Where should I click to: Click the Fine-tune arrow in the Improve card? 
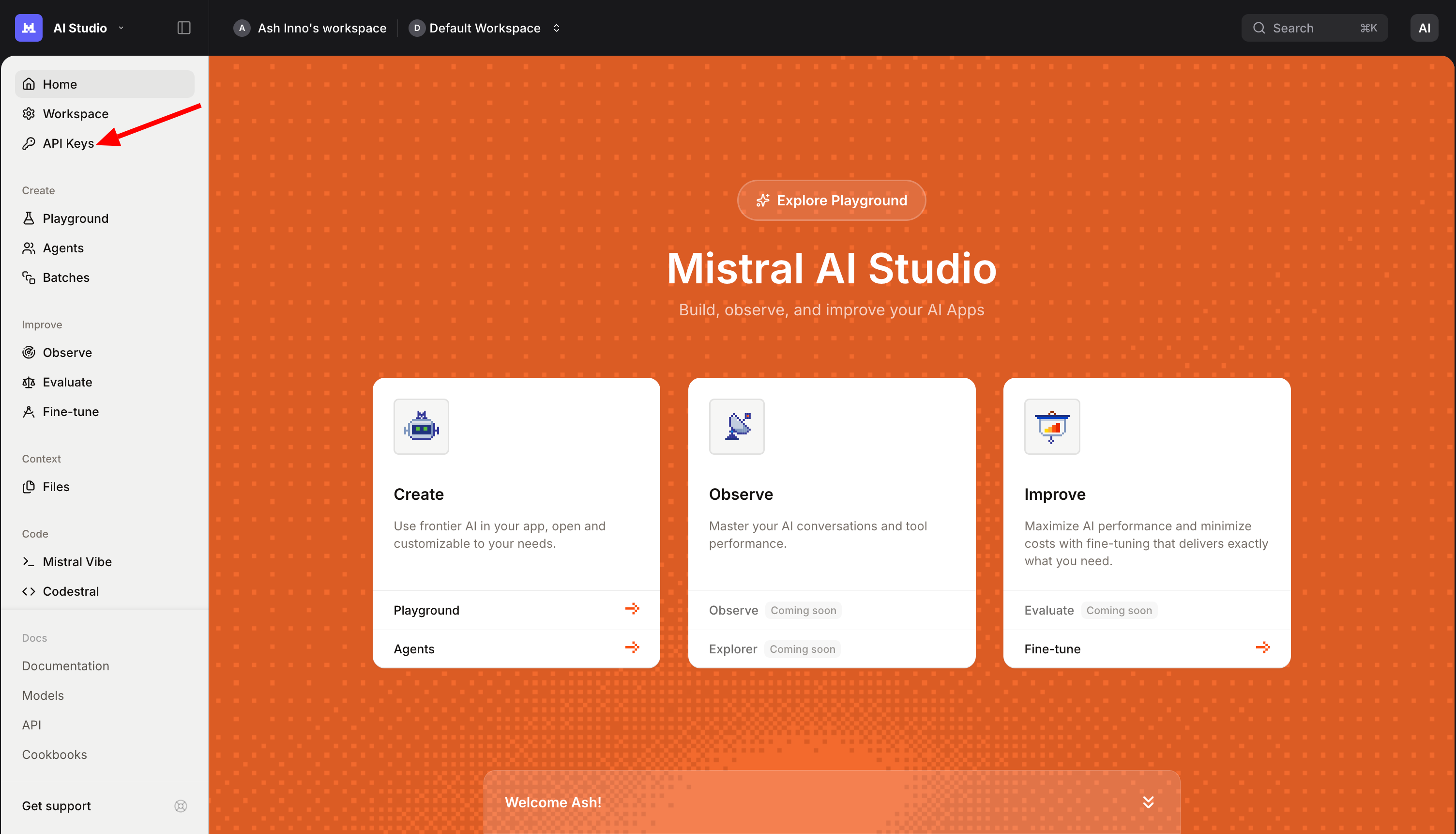[x=1262, y=647]
